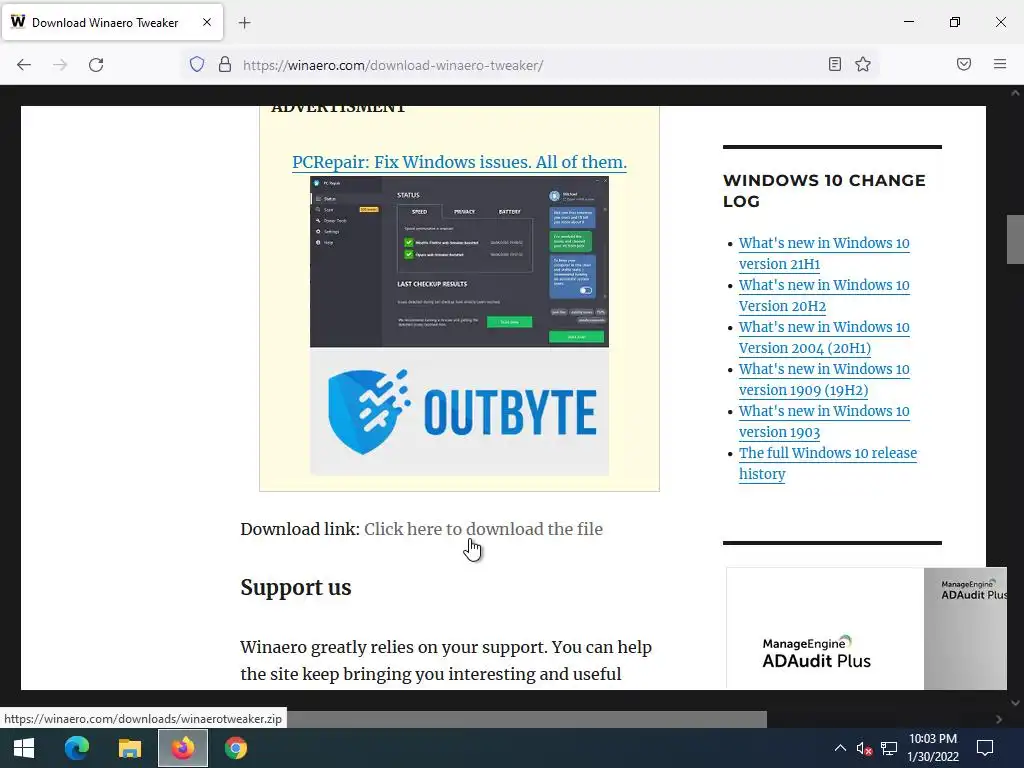Launch Google Chrome from taskbar
The height and width of the screenshot is (768, 1024).
(236, 748)
